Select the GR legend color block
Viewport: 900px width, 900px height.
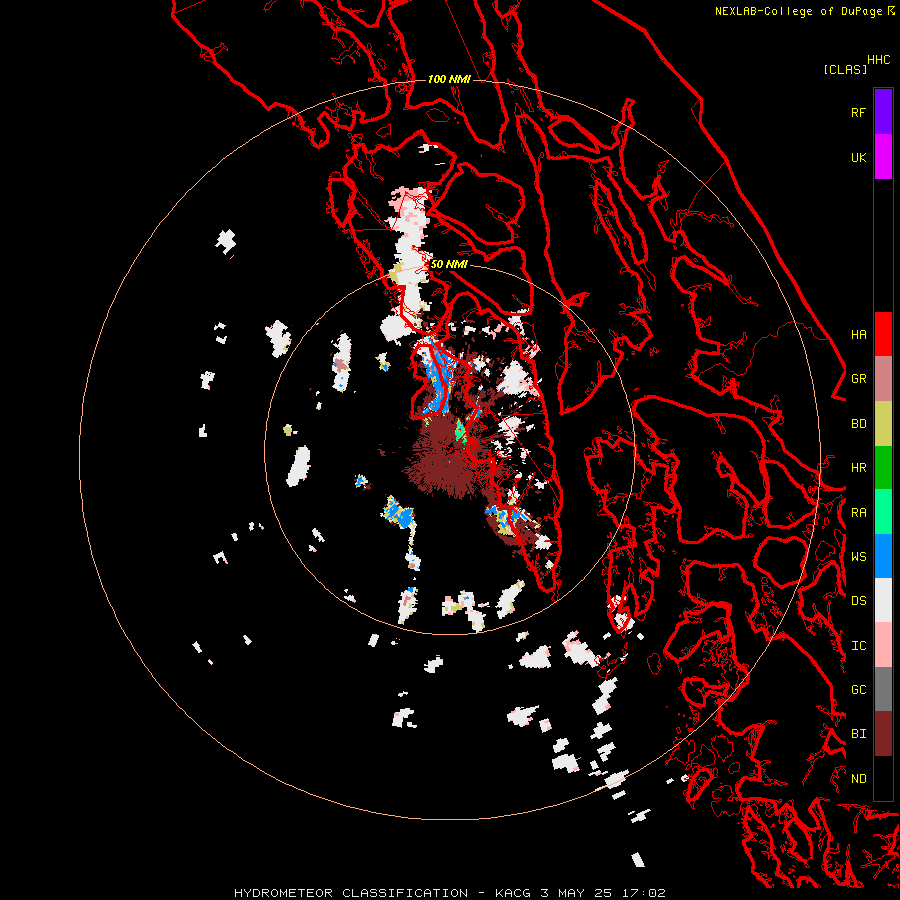pyautogui.click(x=883, y=379)
